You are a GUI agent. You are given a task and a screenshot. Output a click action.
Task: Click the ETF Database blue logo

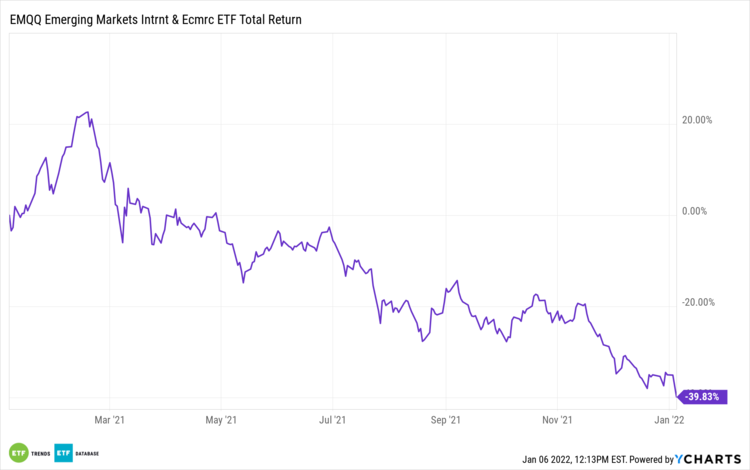(x=64, y=452)
